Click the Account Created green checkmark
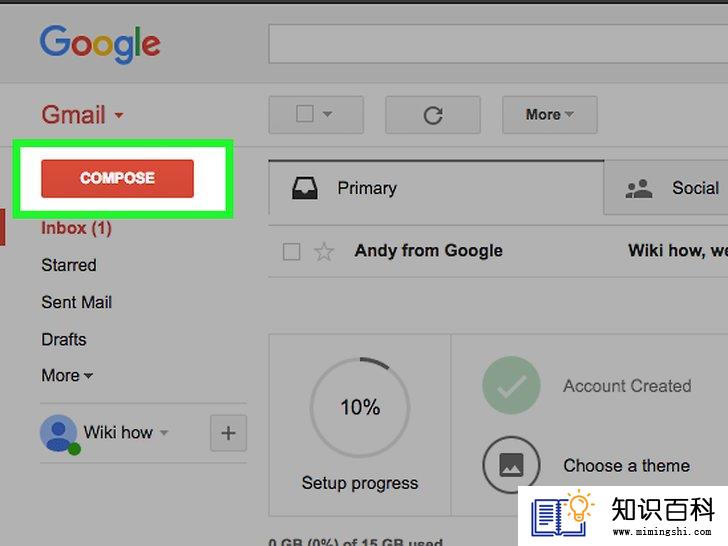This screenshot has width=728, height=546. click(x=511, y=385)
